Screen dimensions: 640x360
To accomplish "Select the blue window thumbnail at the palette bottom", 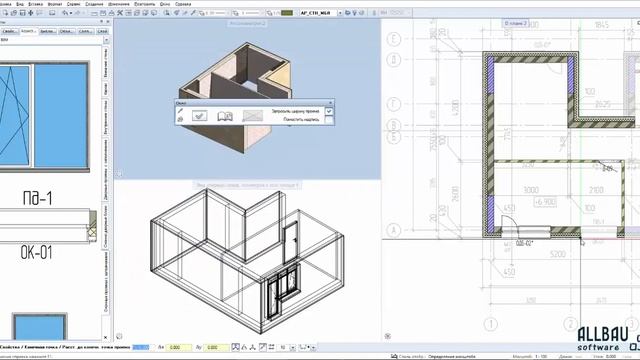I will click(x=40, y=326).
